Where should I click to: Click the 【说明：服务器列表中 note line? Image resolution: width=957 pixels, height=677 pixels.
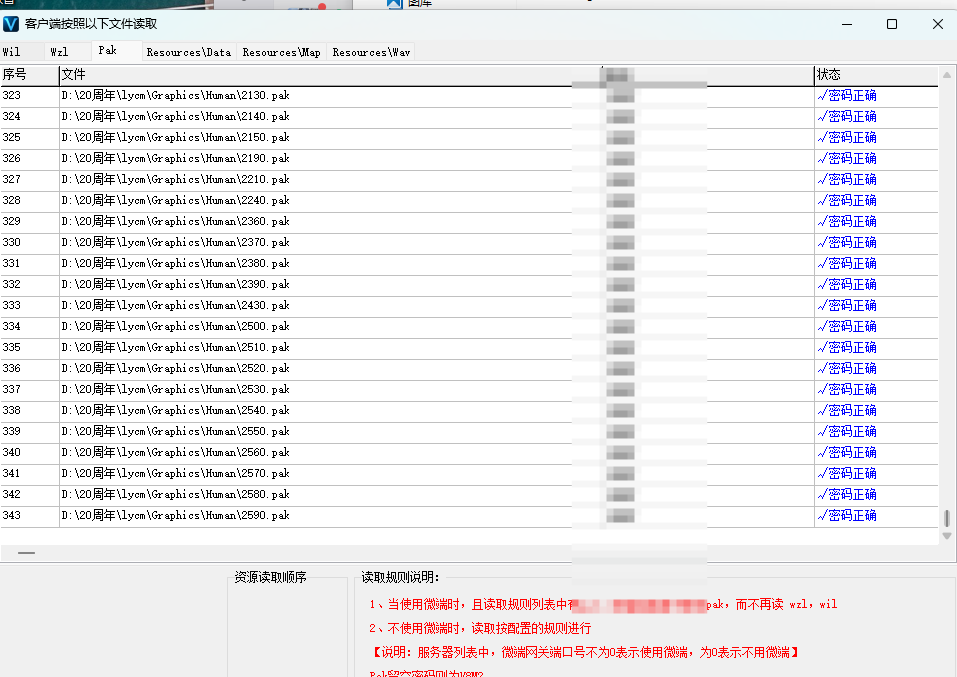pyautogui.click(x=585, y=653)
